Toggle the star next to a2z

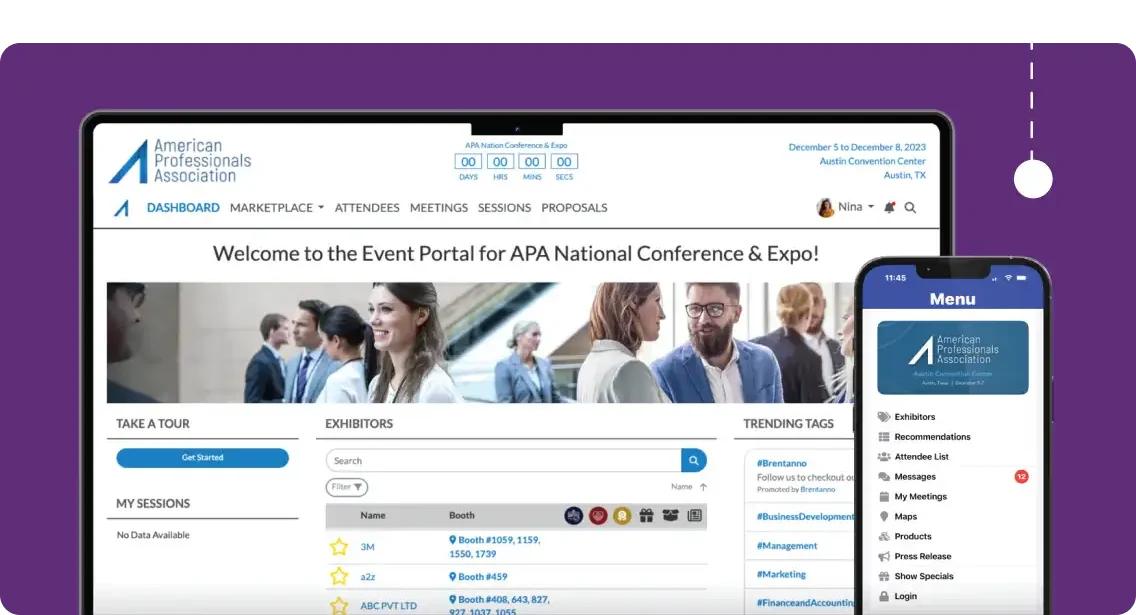pos(339,577)
